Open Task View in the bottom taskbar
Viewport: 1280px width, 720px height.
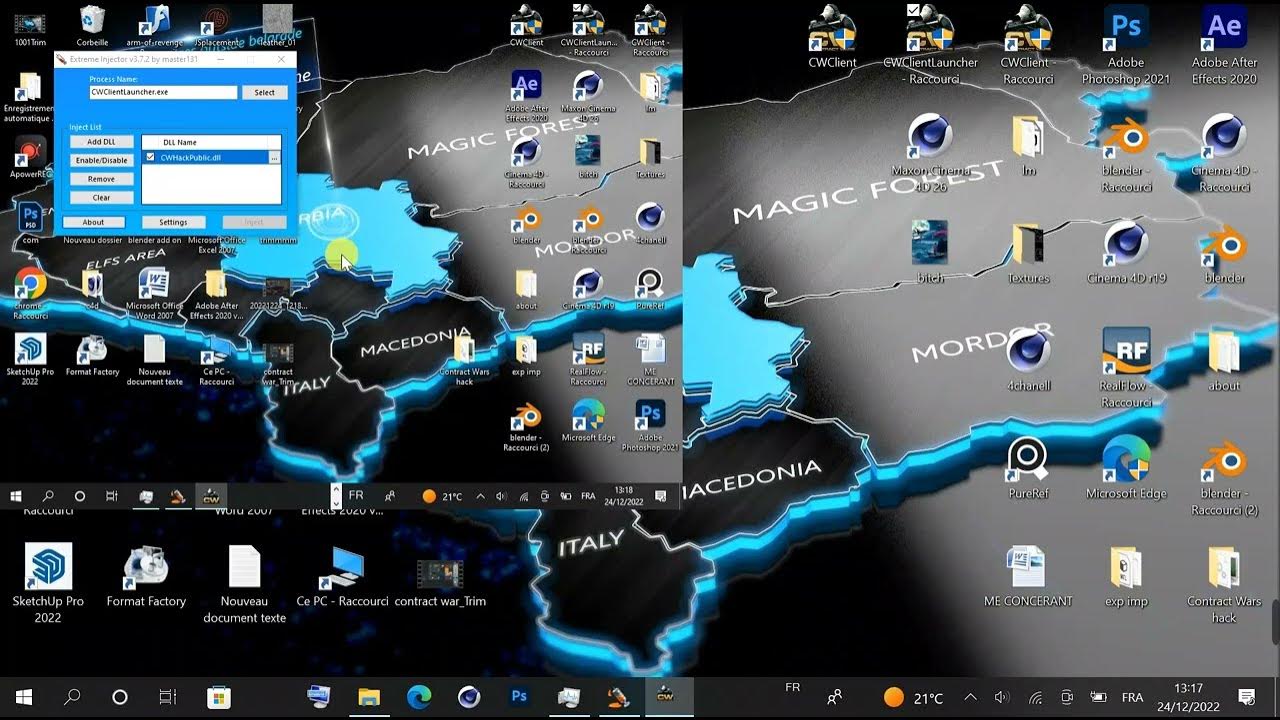168,697
